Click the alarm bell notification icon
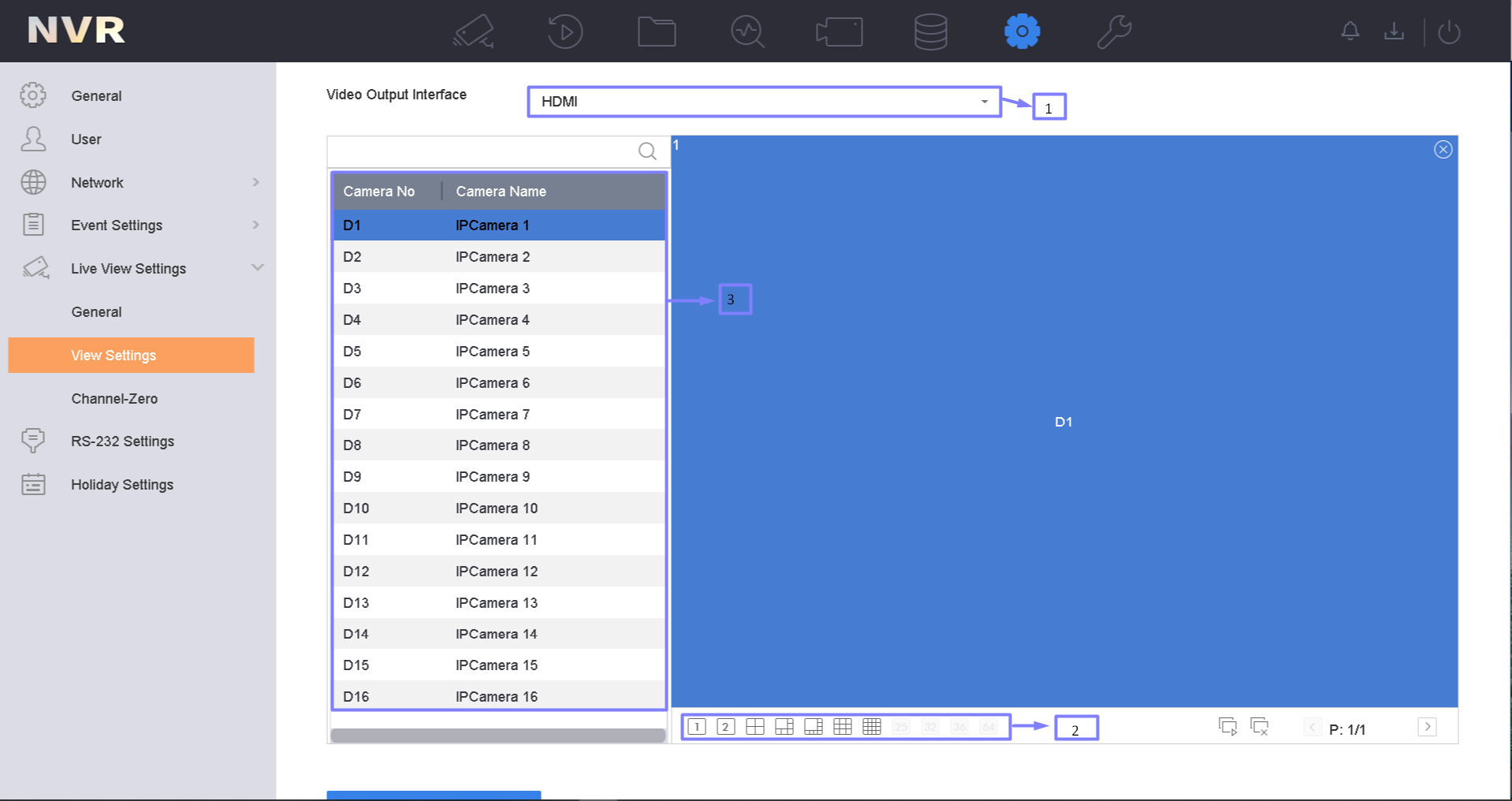The height and width of the screenshot is (801, 1512). coord(1350,32)
